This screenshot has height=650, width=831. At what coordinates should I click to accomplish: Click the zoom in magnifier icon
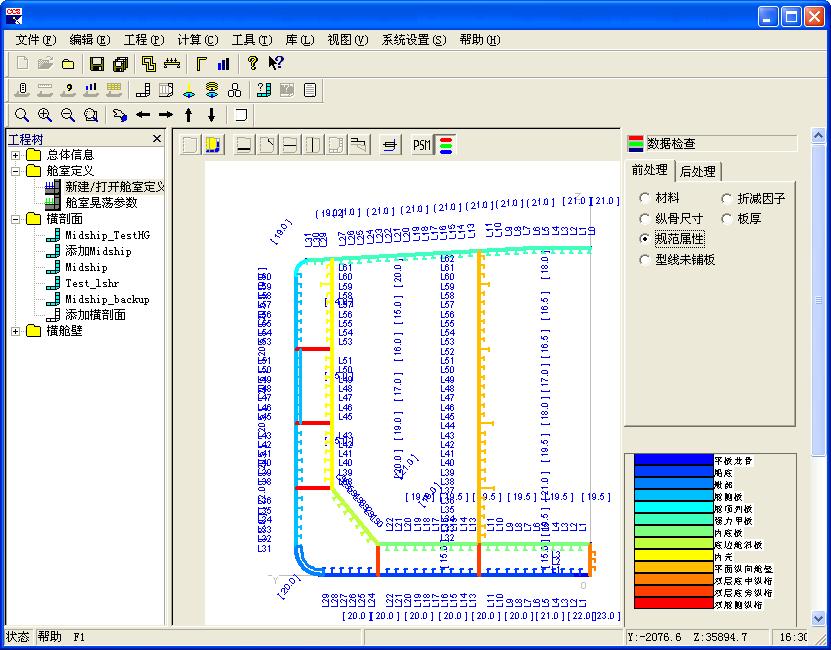coord(44,115)
